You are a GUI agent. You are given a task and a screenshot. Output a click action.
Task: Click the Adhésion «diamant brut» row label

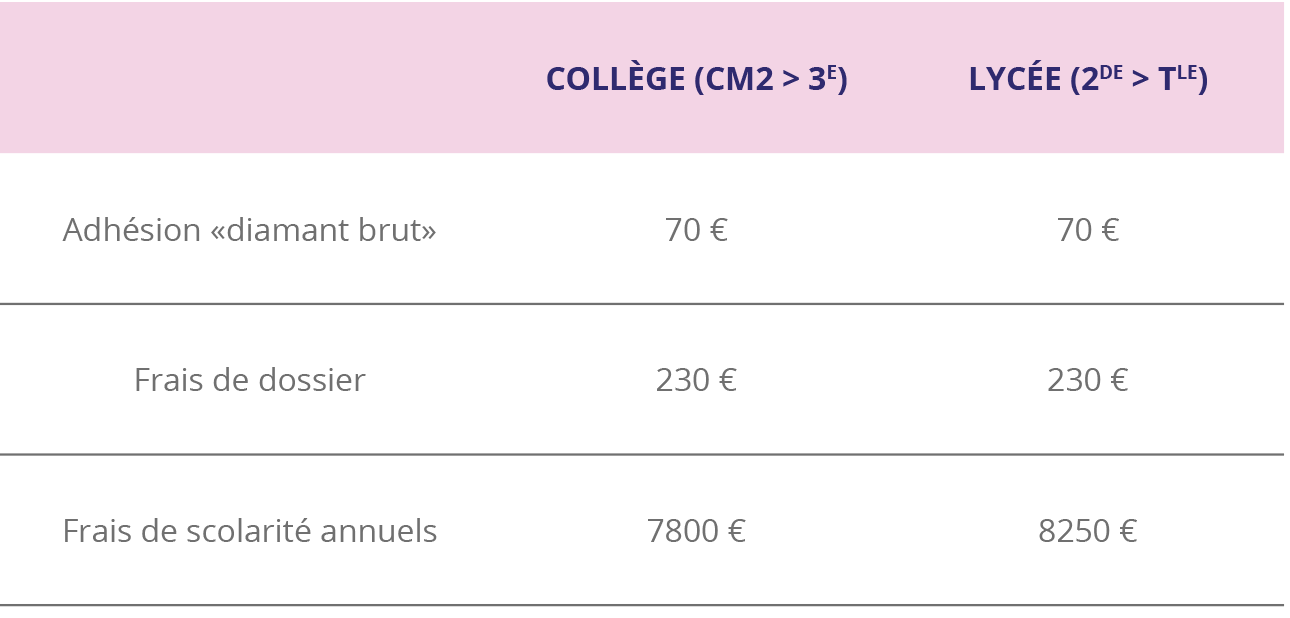[250, 230]
